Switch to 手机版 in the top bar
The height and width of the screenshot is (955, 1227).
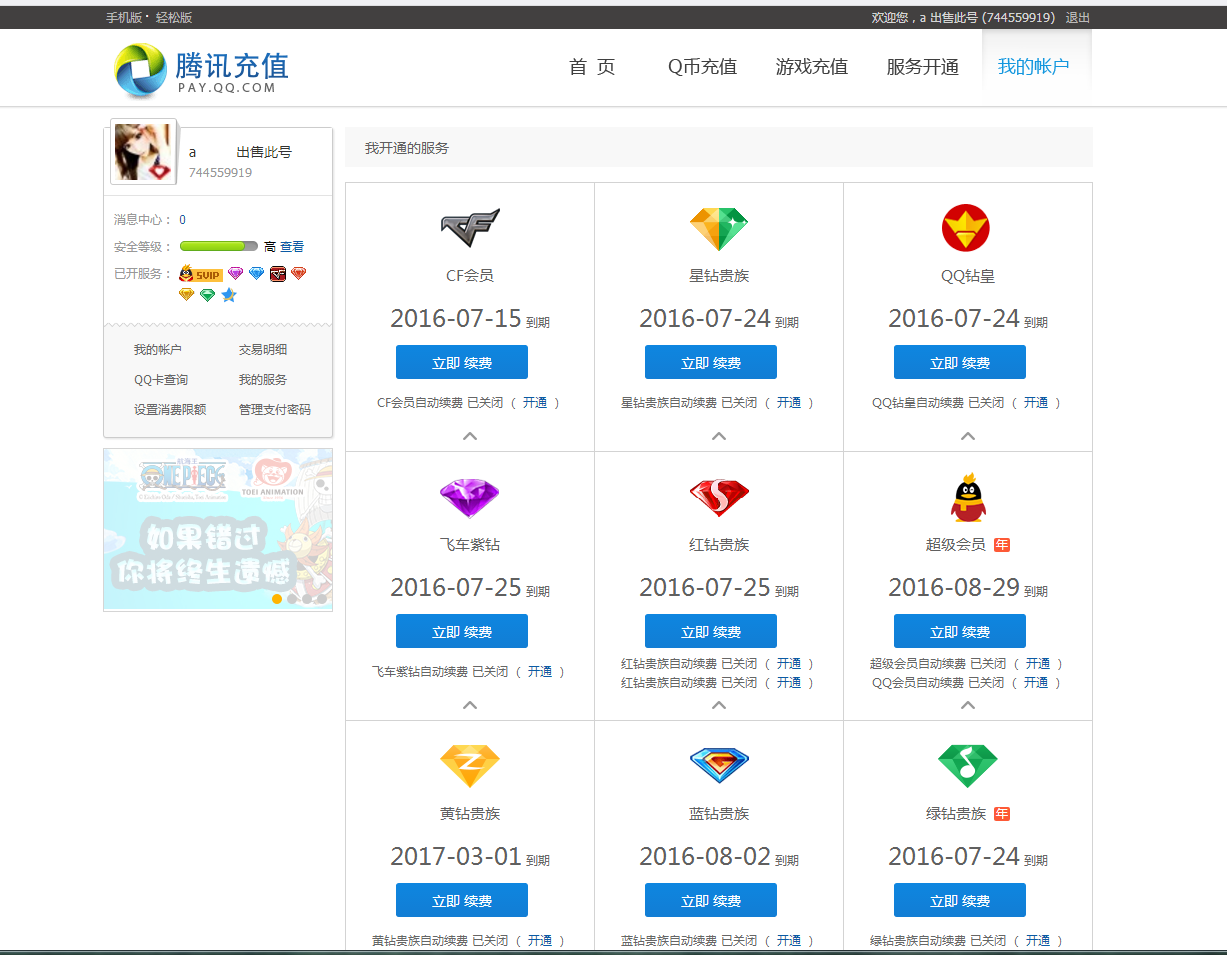pyautogui.click(x=125, y=18)
